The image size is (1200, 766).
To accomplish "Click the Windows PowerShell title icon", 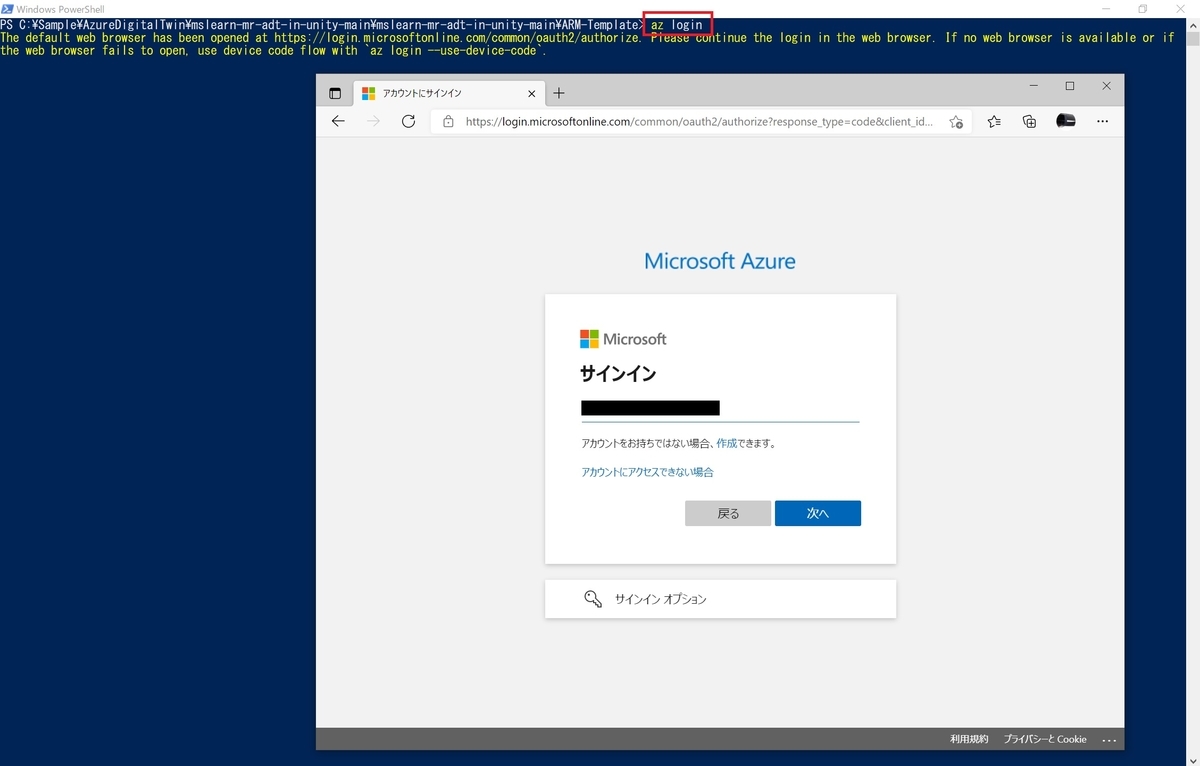I will [7, 9].
